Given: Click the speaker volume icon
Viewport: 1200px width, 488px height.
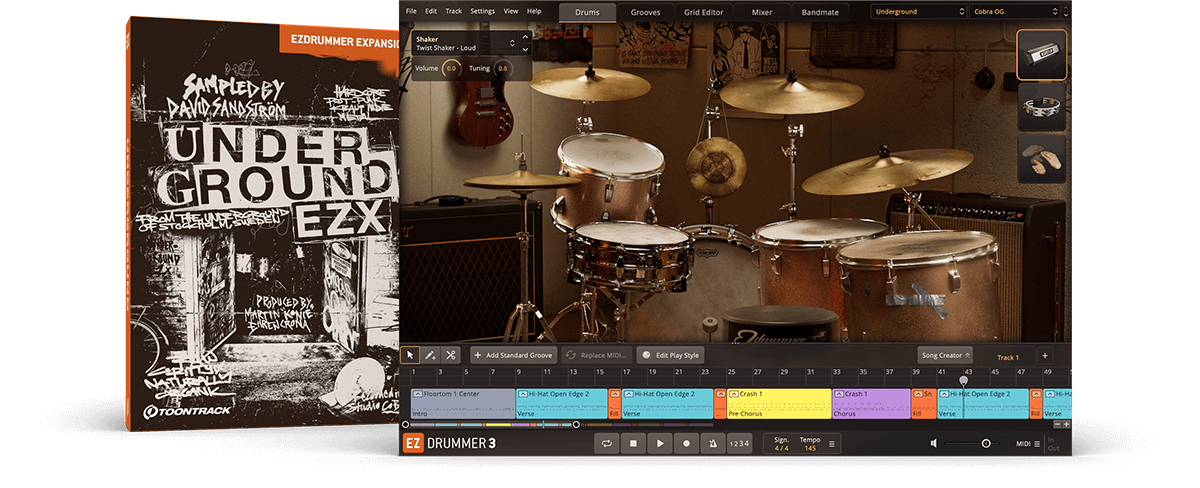Looking at the screenshot, I should pyautogui.click(x=934, y=443).
